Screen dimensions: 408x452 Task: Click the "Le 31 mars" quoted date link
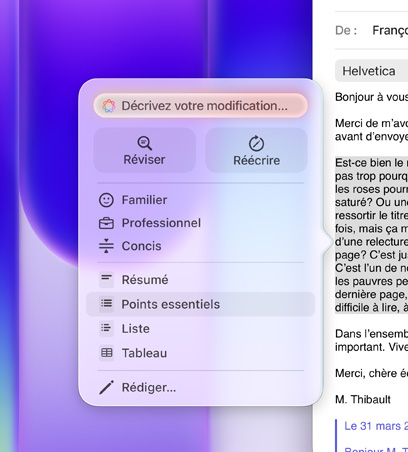coord(376,426)
